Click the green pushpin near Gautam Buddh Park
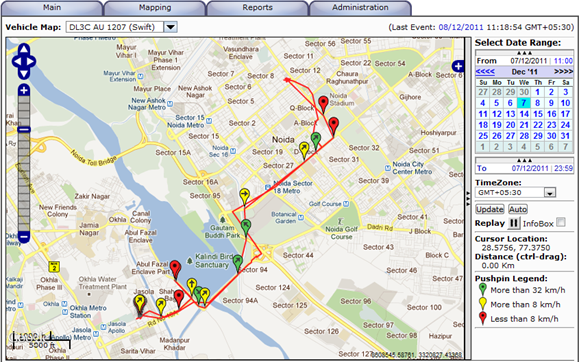Screen dimensions: 579x362 246,227
